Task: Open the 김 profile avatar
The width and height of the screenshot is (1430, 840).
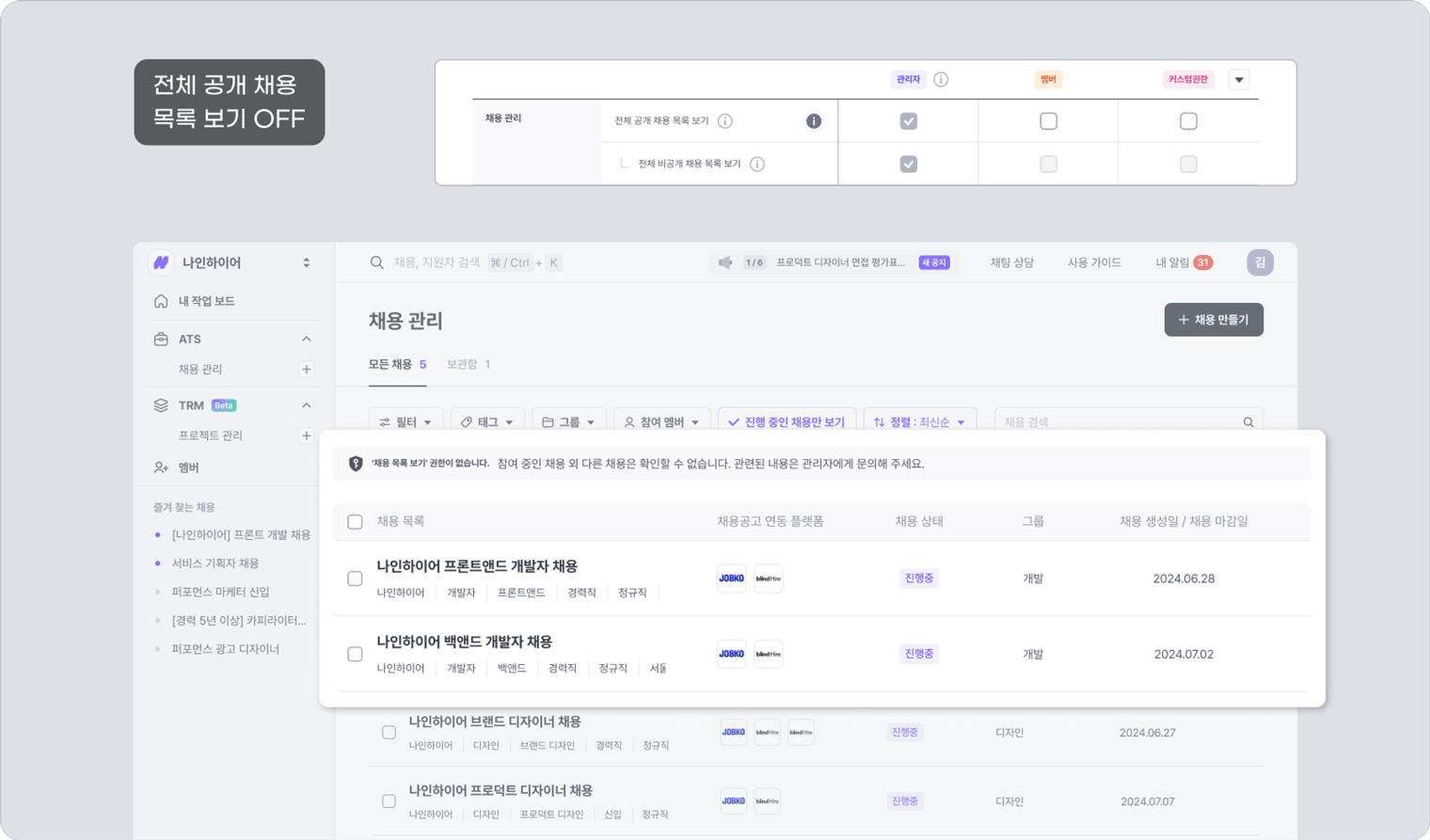Action: coord(1260,262)
